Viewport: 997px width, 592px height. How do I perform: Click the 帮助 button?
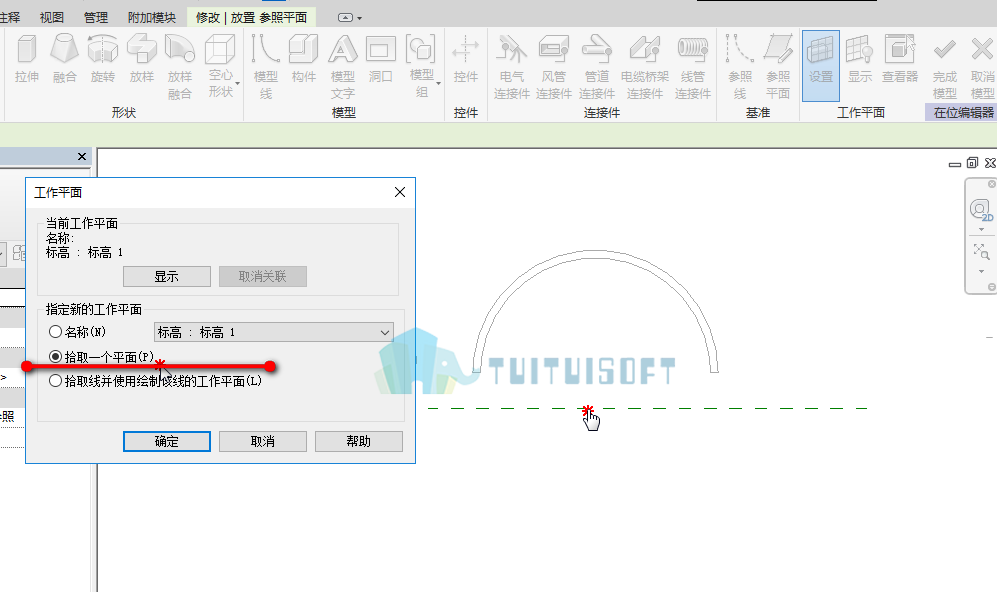pyautogui.click(x=359, y=441)
